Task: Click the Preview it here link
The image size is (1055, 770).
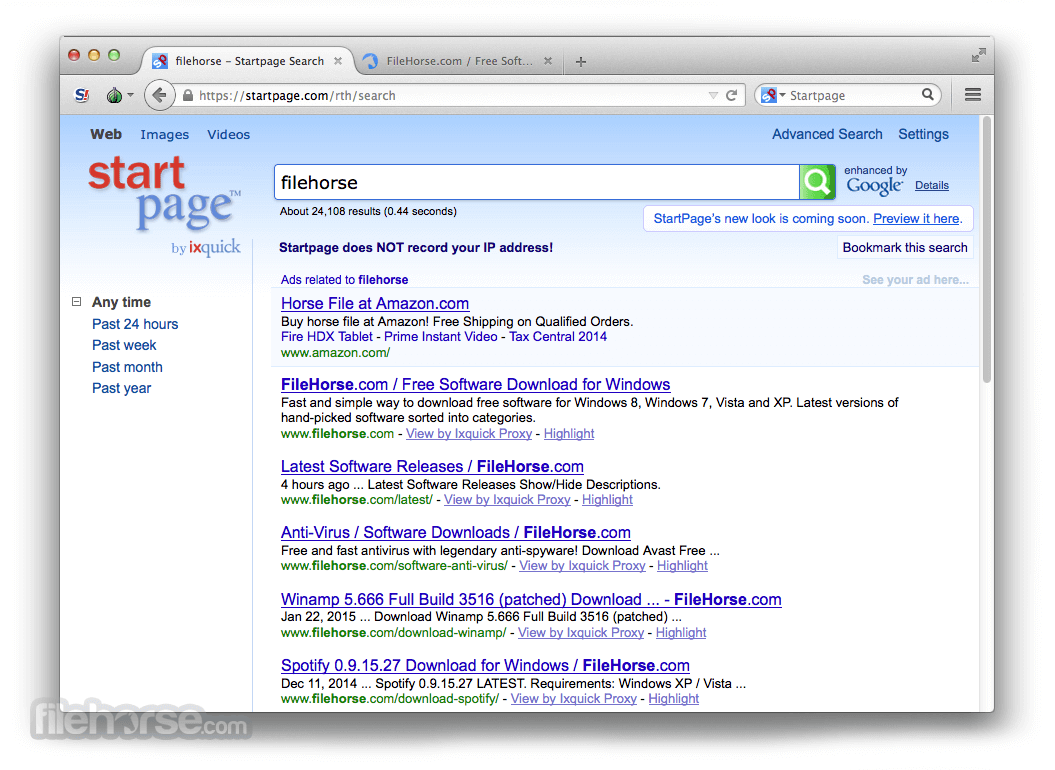Action: pyautogui.click(x=917, y=218)
